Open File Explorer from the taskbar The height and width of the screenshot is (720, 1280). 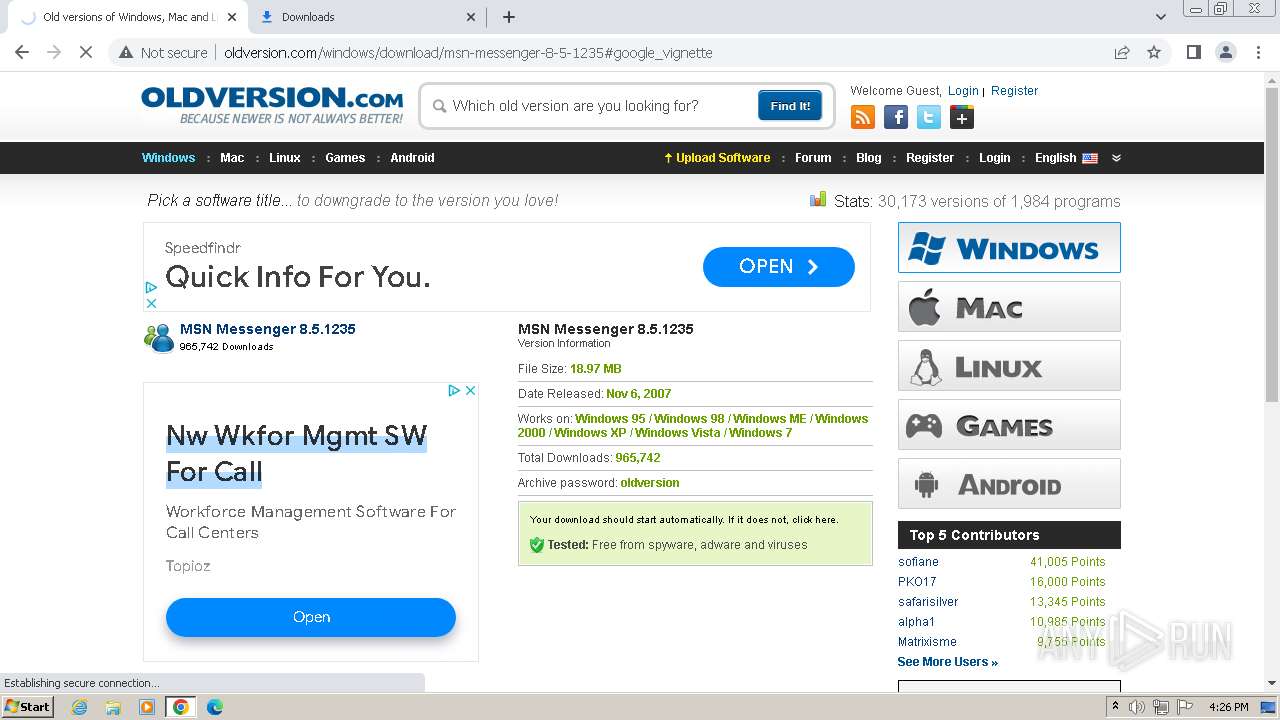point(113,707)
